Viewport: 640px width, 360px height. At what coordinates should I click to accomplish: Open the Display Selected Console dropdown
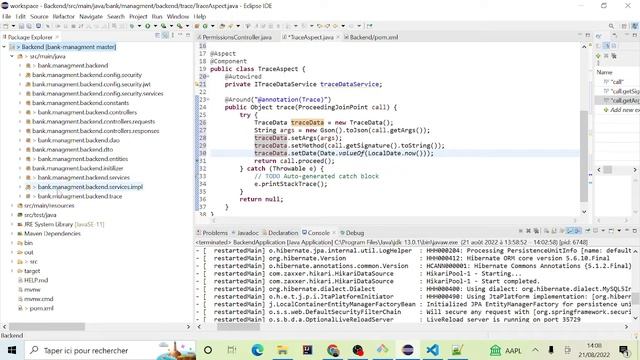click(603, 231)
